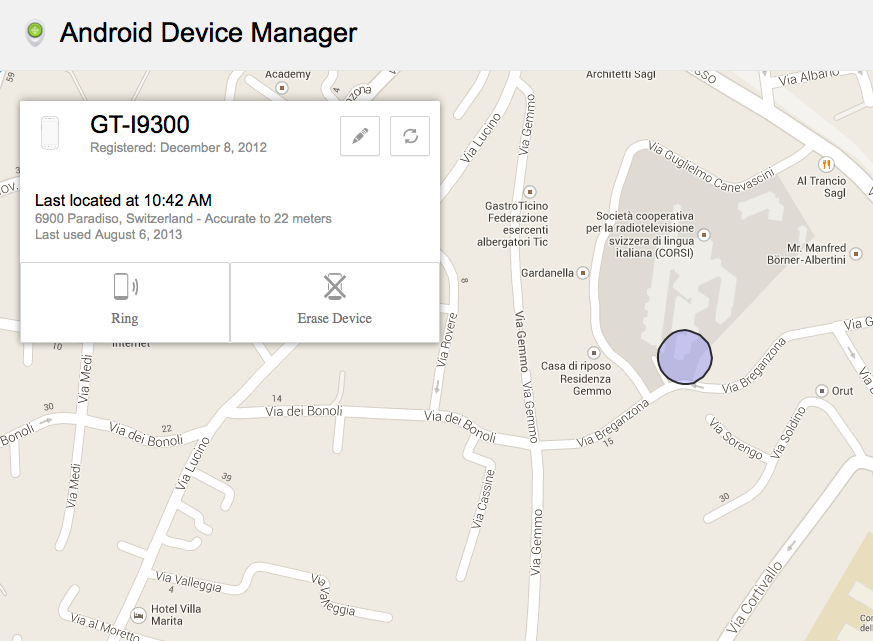This screenshot has width=873, height=641.
Task: Click the GastroTicino place marker dot
Action: [530, 192]
